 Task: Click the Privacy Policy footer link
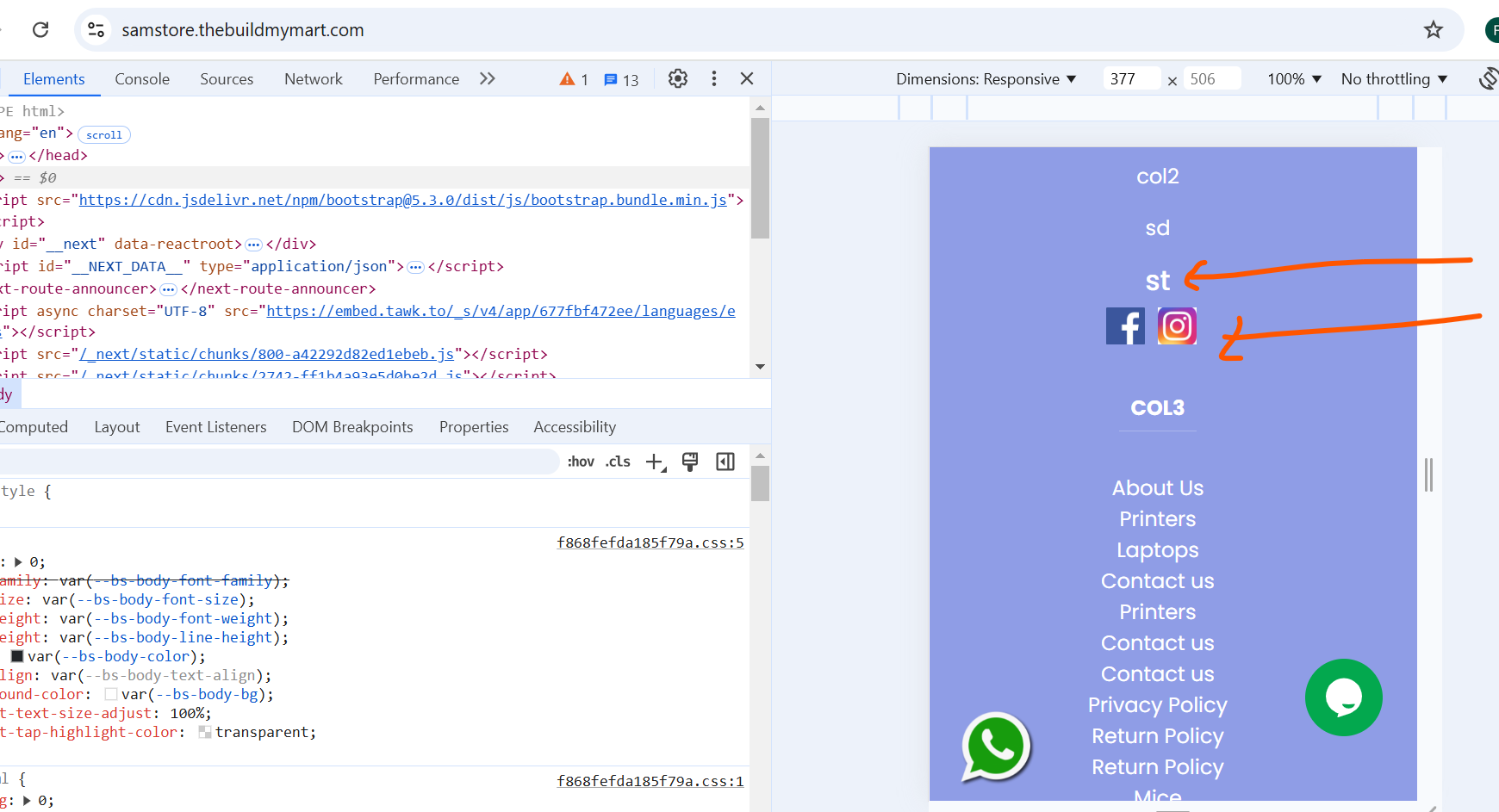click(x=1157, y=705)
